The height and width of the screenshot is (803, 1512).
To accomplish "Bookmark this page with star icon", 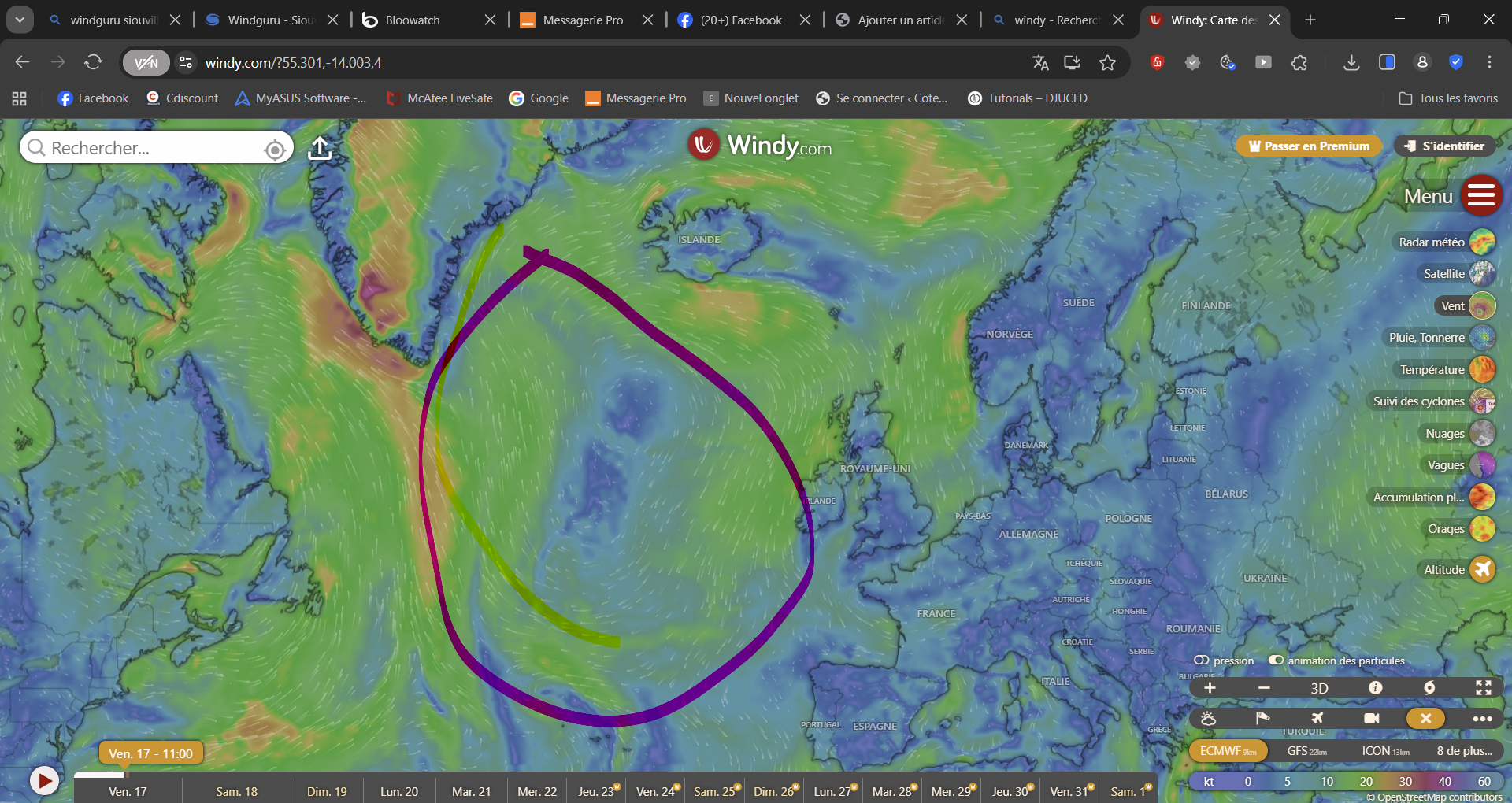I will tap(1107, 62).
